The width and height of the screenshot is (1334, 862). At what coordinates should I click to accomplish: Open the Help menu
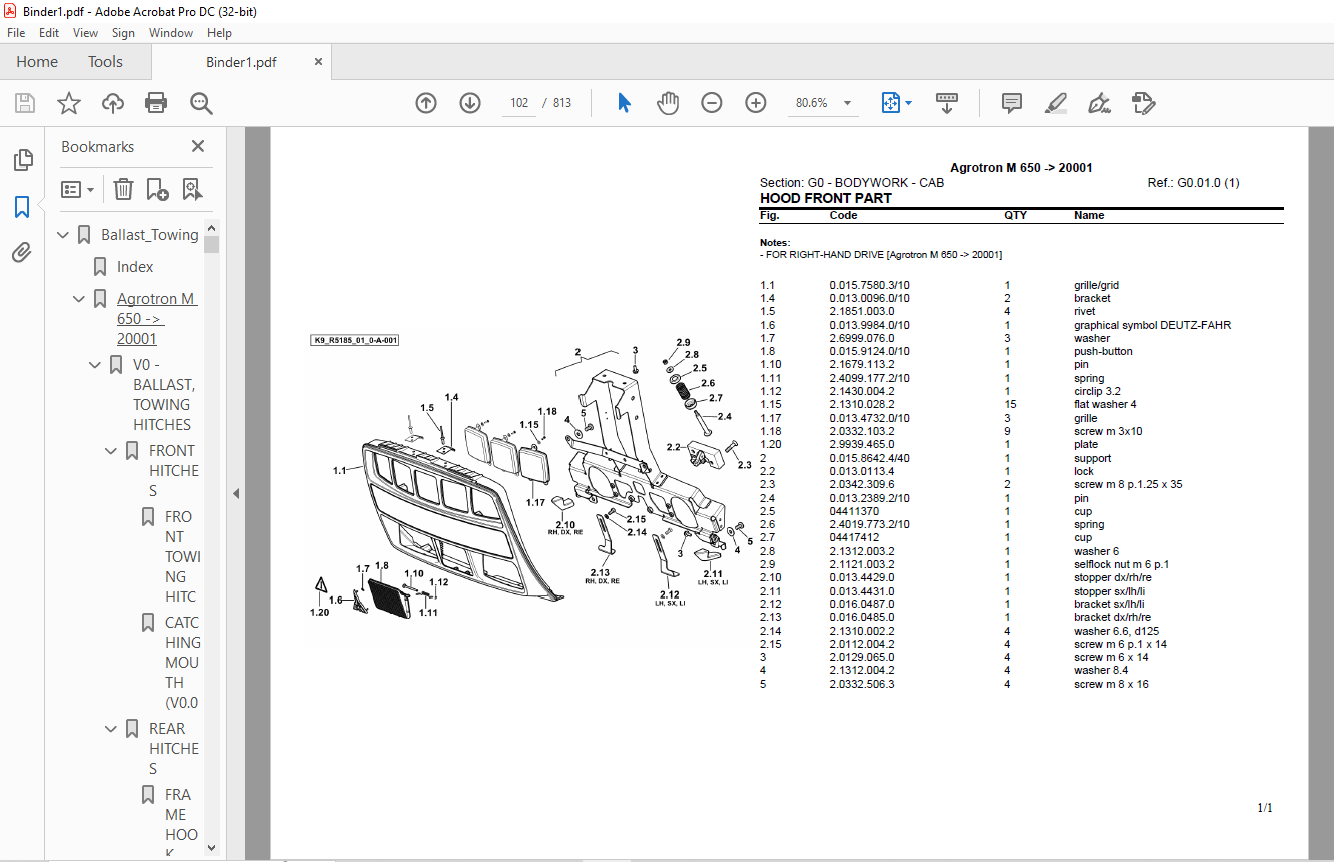pos(219,33)
